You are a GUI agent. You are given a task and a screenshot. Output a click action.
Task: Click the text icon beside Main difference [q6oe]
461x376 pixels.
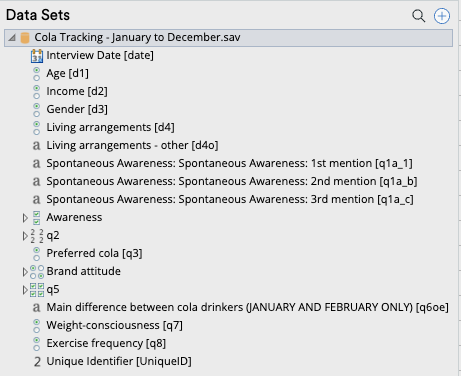(x=36, y=308)
